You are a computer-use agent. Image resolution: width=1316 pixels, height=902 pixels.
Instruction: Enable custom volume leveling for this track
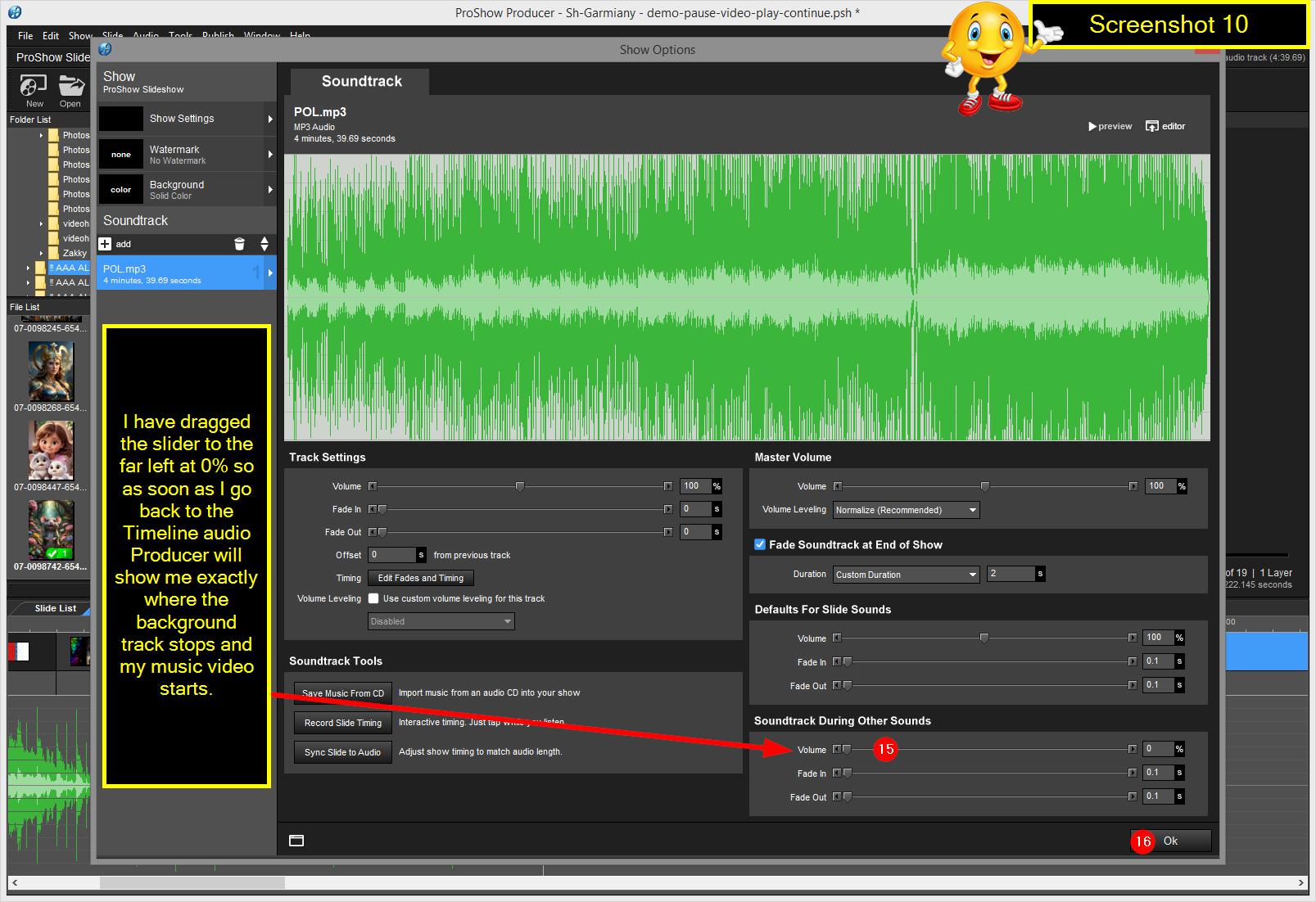pos(373,598)
